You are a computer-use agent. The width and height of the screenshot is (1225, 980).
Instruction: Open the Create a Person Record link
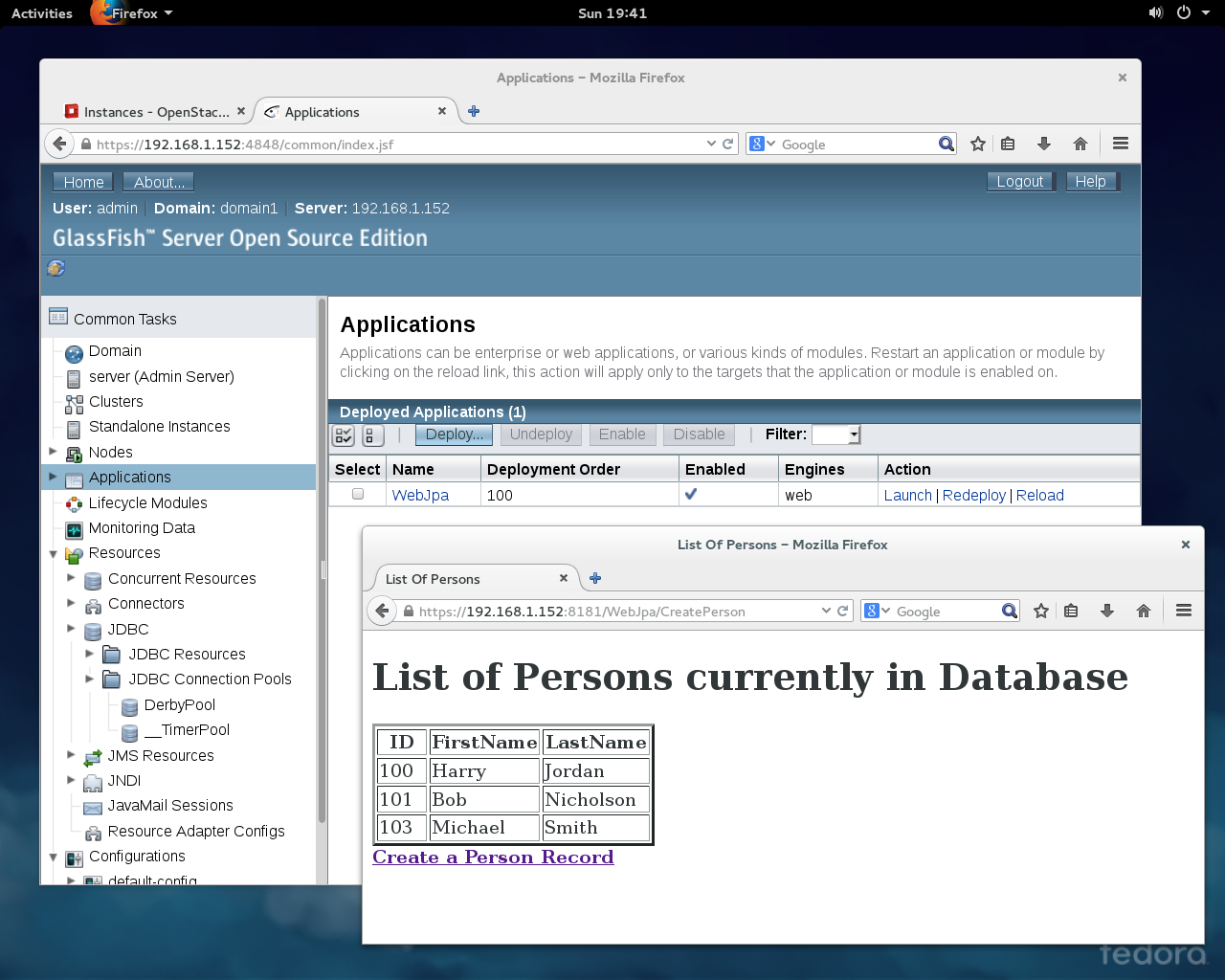tap(493, 857)
